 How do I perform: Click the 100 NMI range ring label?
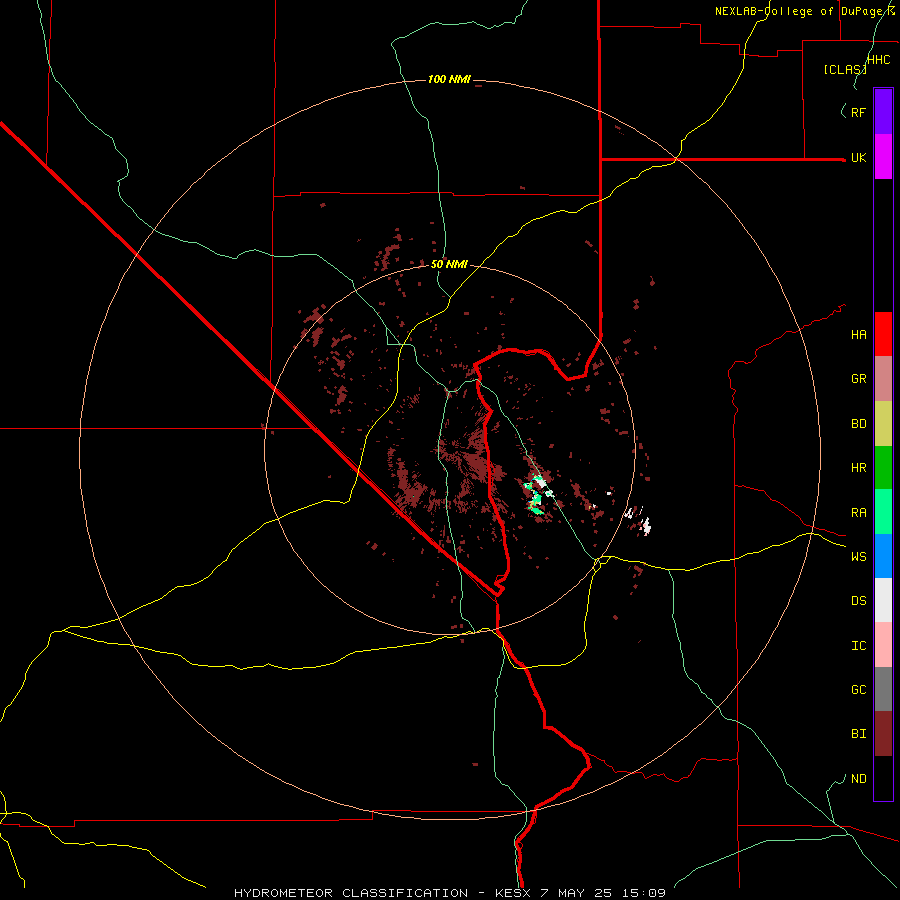[x=449, y=79]
